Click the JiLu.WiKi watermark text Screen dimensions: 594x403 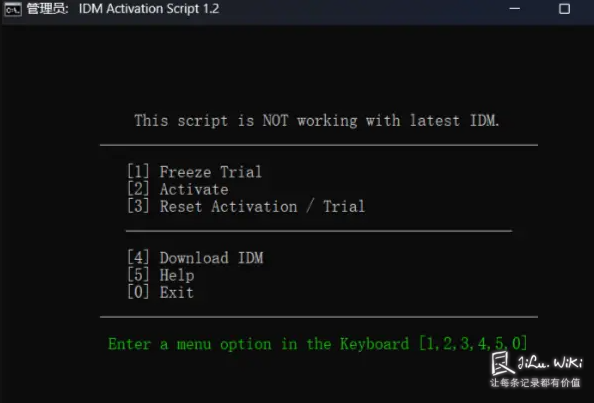pos(550,362)
